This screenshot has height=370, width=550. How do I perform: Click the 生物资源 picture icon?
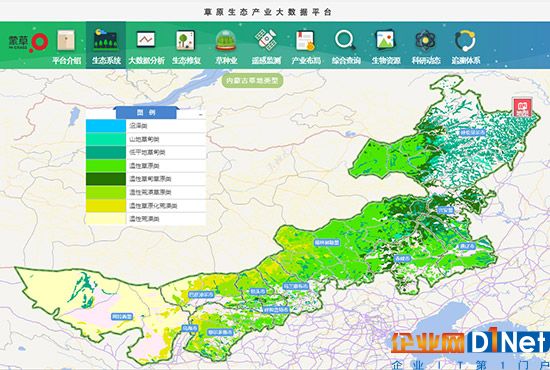[x=385, y=40]
